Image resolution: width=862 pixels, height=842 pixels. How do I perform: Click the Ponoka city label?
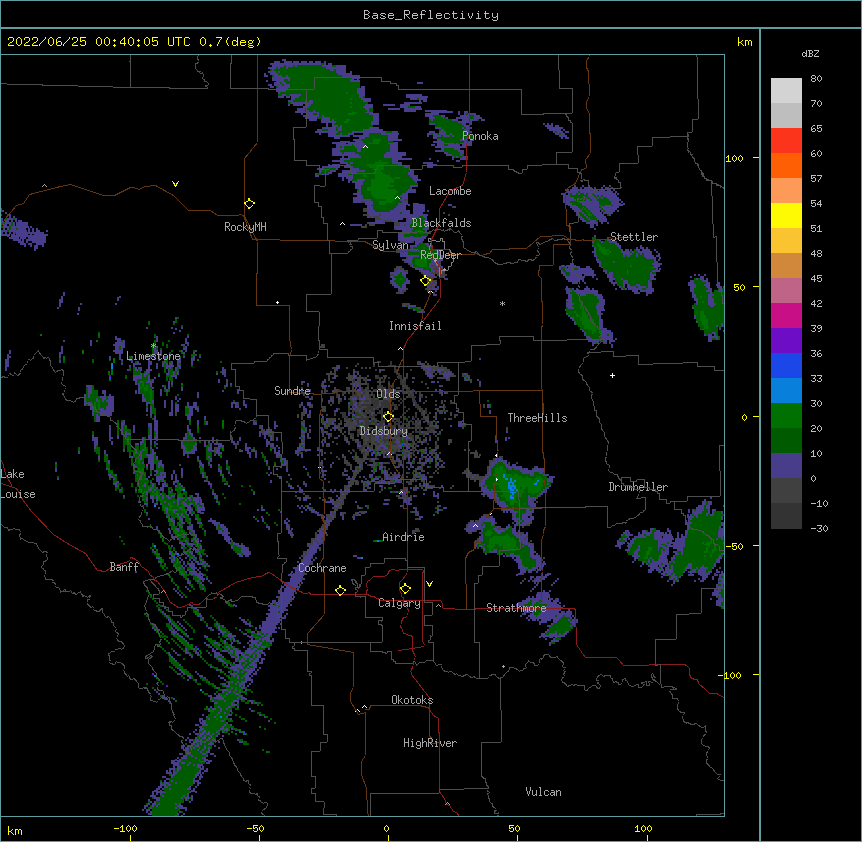tap(480, 136)
